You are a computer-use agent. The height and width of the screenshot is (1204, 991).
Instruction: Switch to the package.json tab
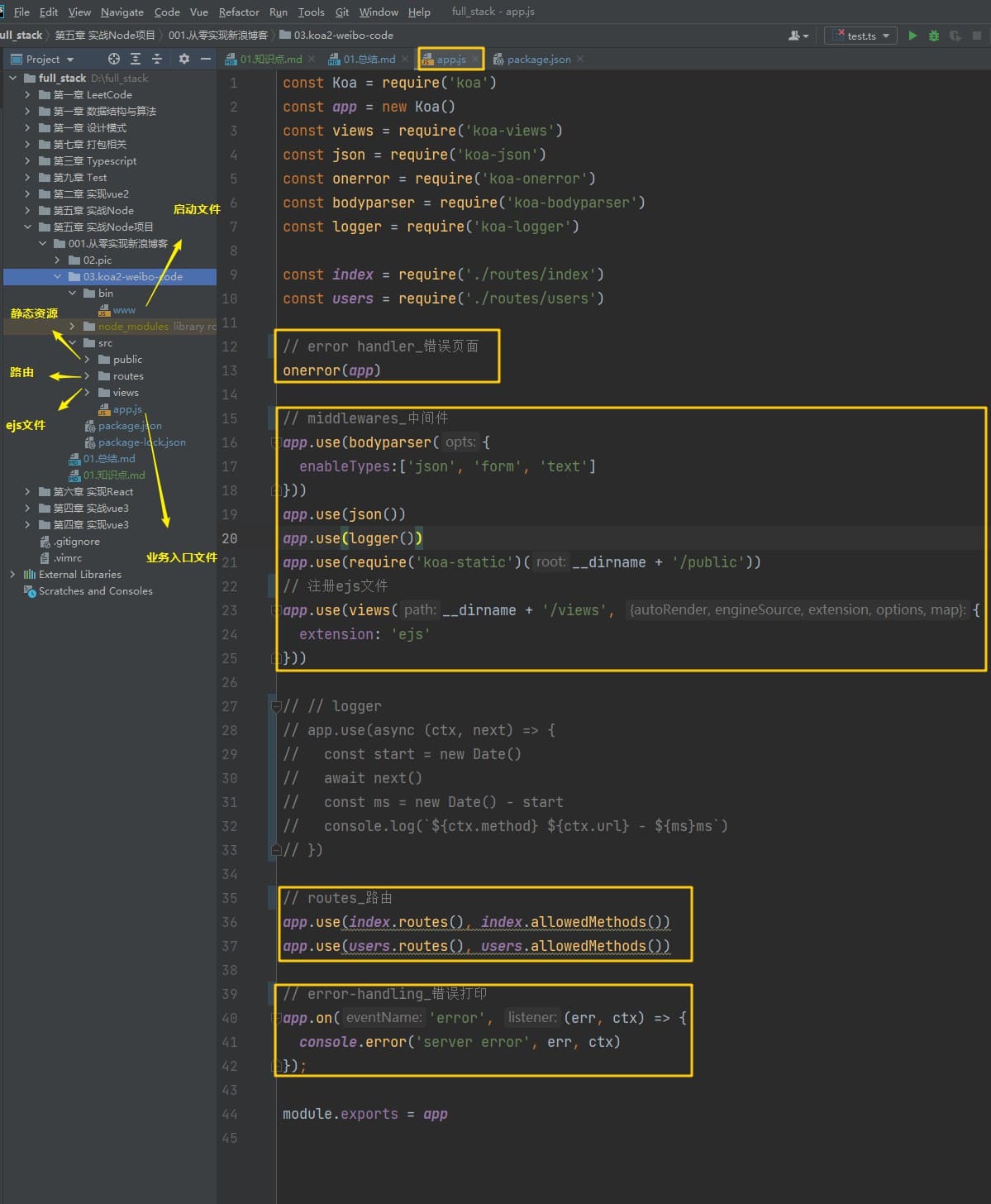pos(538,59)
